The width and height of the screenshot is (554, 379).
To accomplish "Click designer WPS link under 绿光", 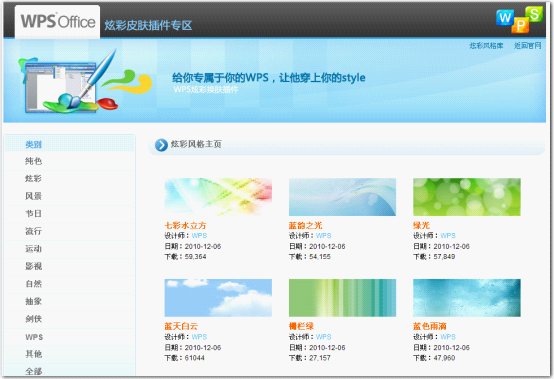I will pos(448,236).
